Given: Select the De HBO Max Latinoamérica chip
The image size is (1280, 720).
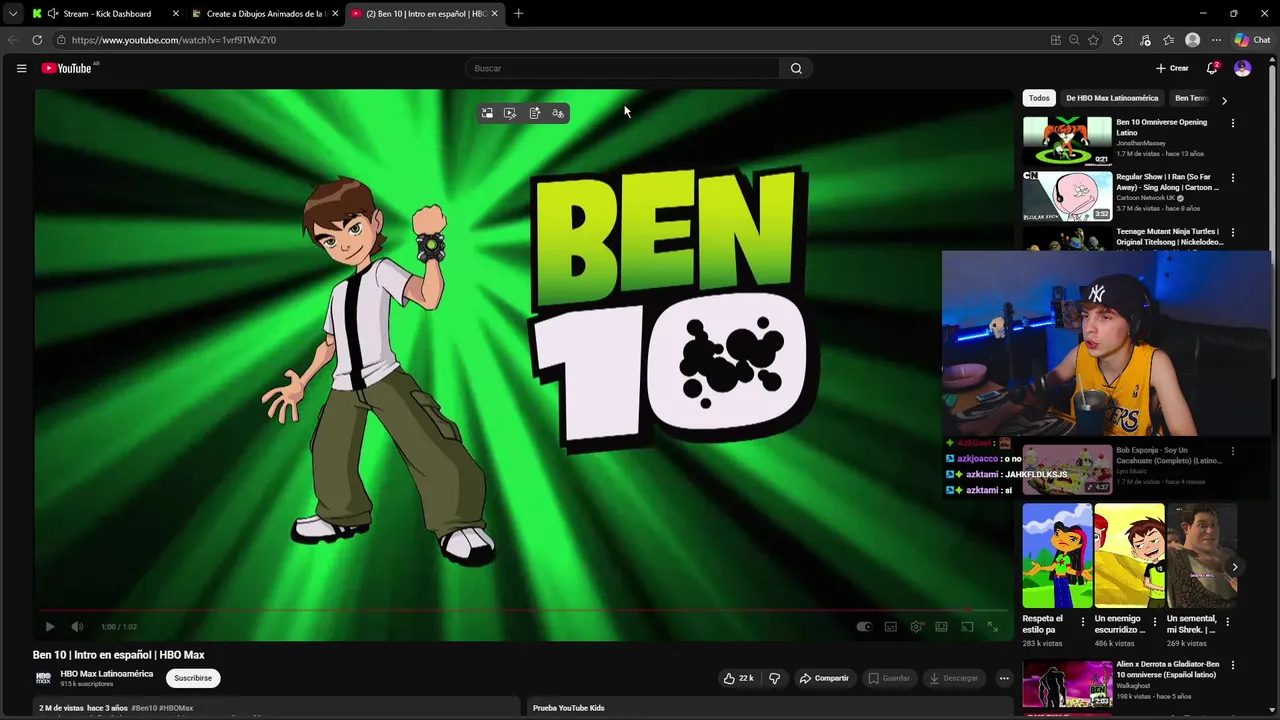Looking at the screenshot, I should [x=1112, y=98].
